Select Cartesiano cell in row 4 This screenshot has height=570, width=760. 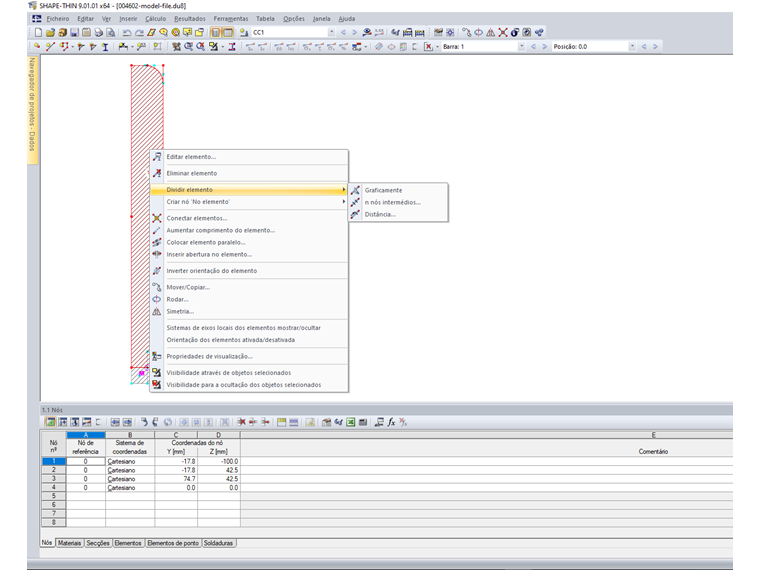point(130,488)
